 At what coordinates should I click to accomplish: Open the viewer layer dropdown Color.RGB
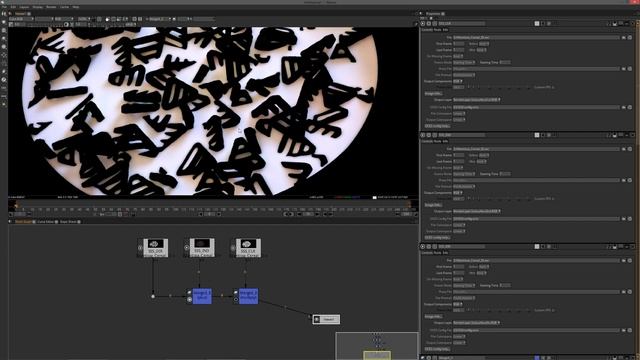click(21, 19)
